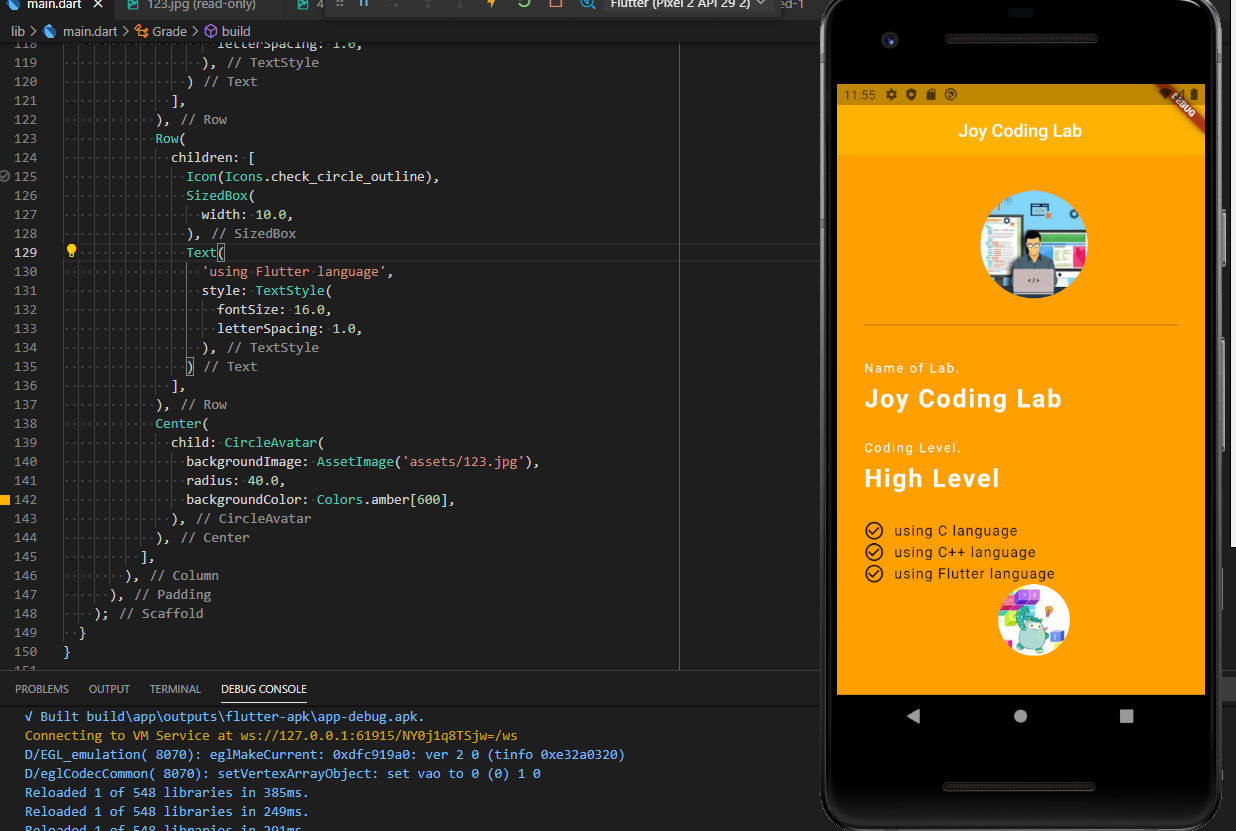Screen dimensions: 1236x831
Task: Click 'width: 10.0' on line 127
Action: [243, 214]
